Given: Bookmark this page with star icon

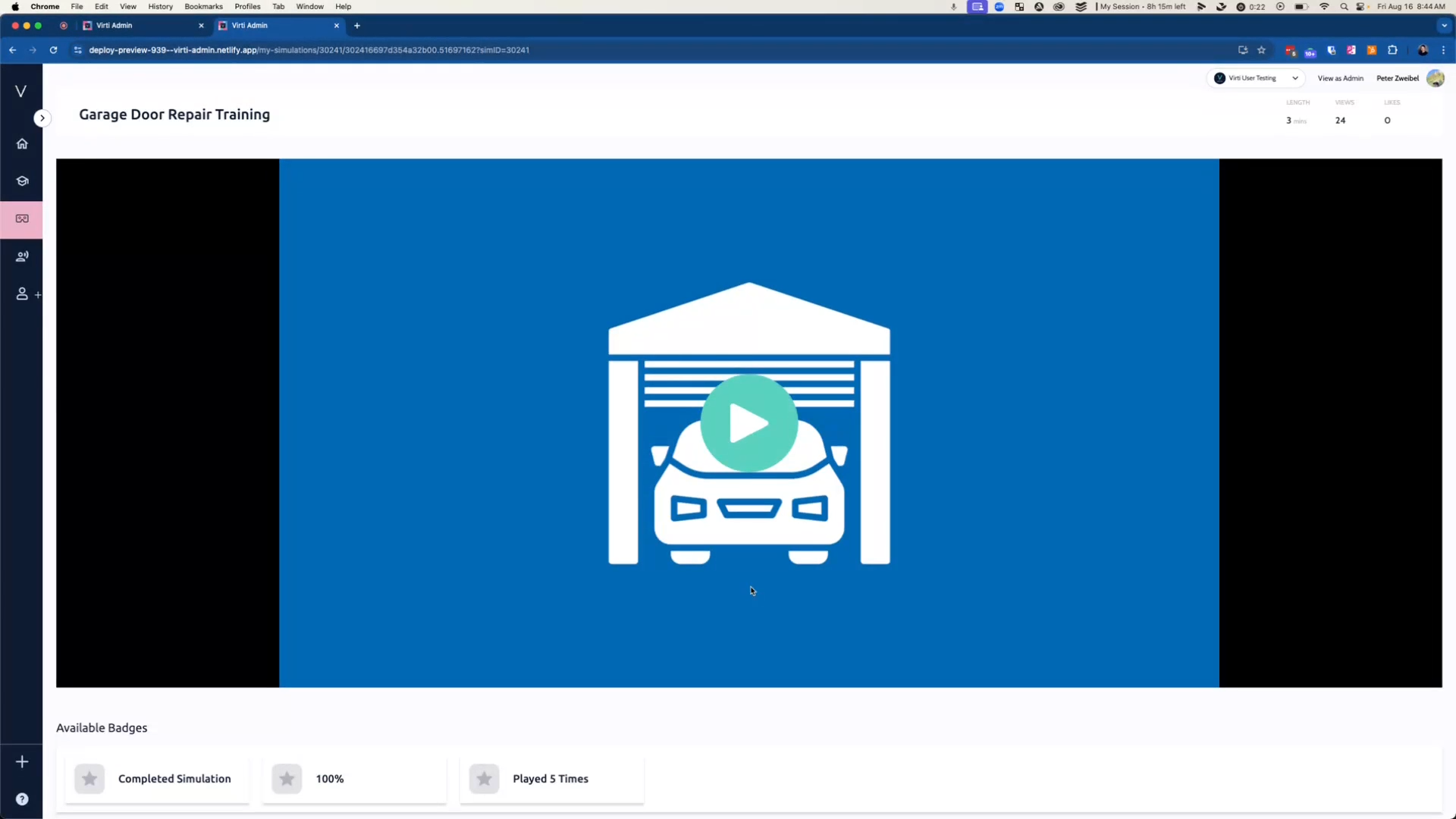Looking at the screenshot, I should (1262, 50).
